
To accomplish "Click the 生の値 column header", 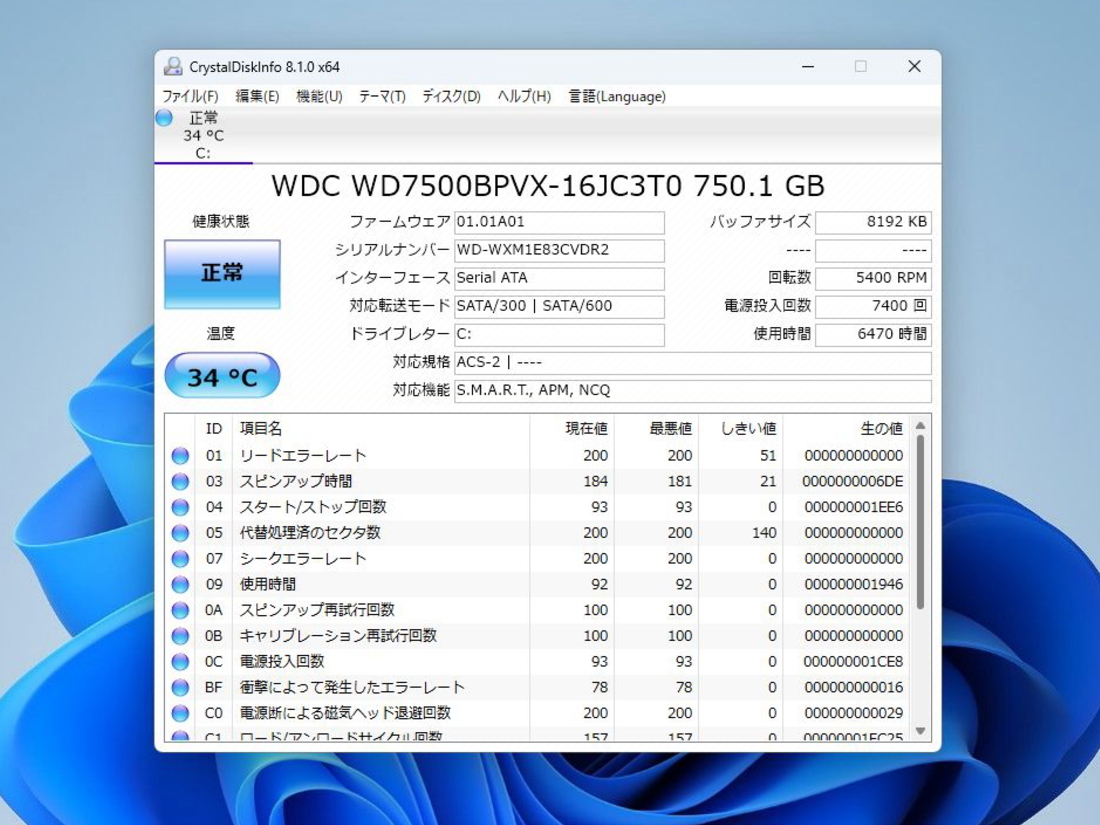I will pyautogui.click(x=845, y=429).
